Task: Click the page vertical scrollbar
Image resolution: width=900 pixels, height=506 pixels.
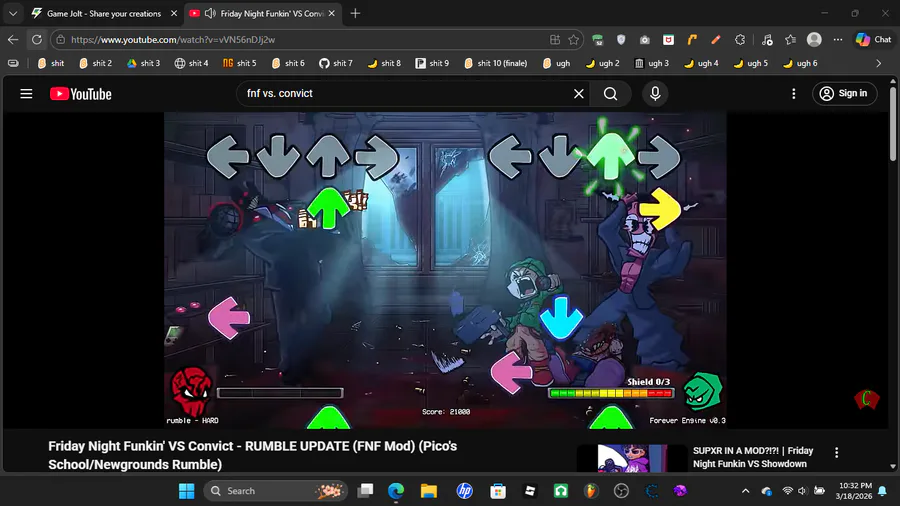Action: pos(893,123)
